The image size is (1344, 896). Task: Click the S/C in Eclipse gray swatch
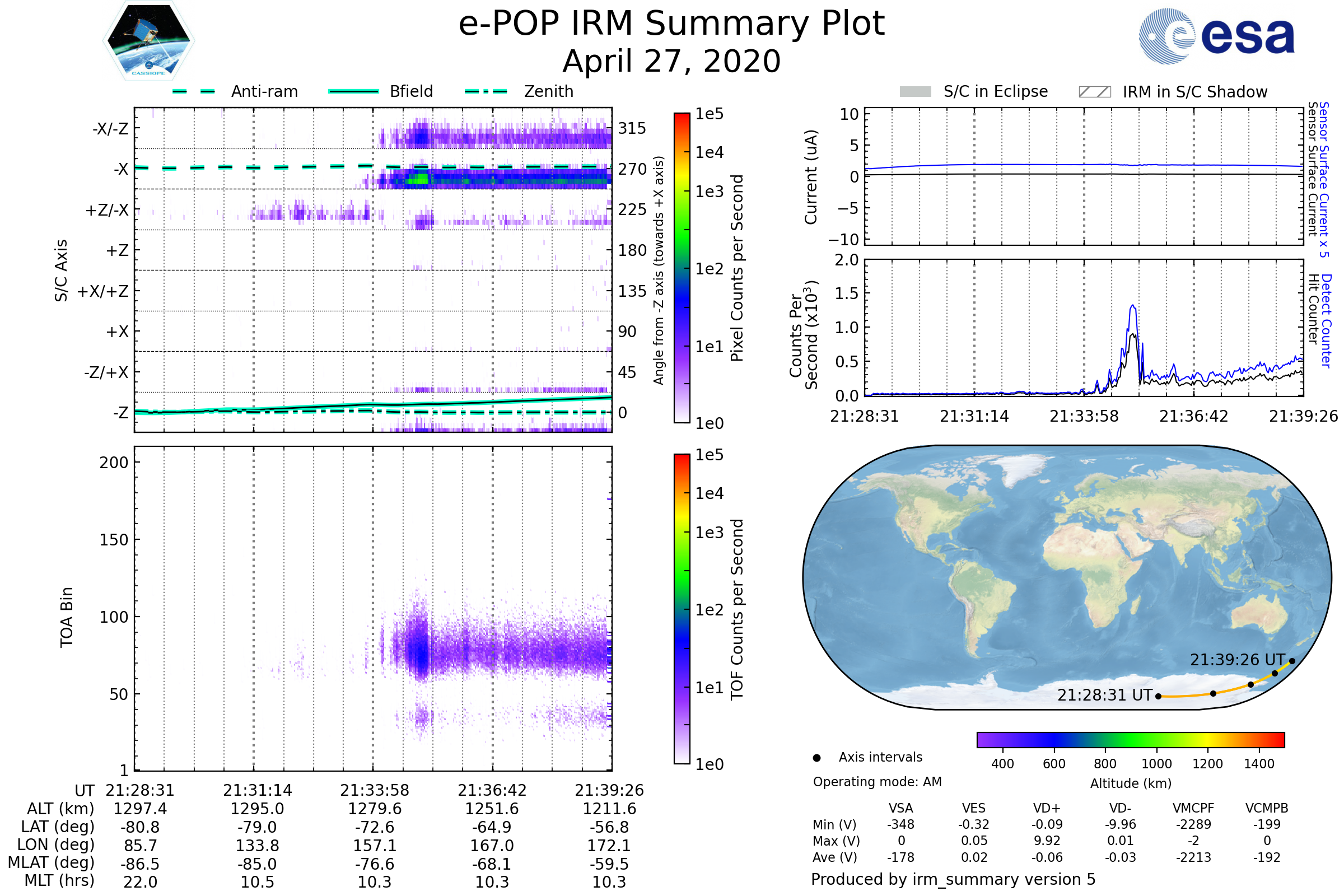(916, 92)
